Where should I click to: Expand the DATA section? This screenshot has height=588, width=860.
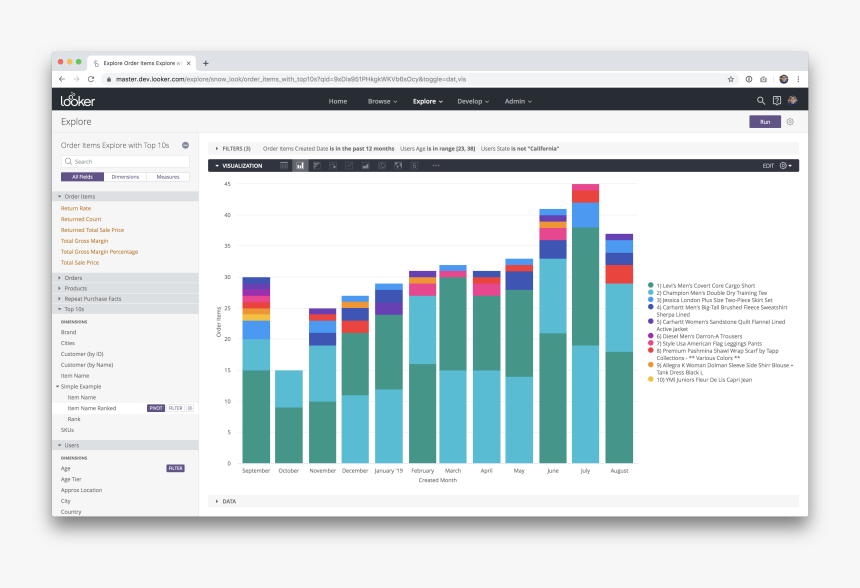click(226, 501)
